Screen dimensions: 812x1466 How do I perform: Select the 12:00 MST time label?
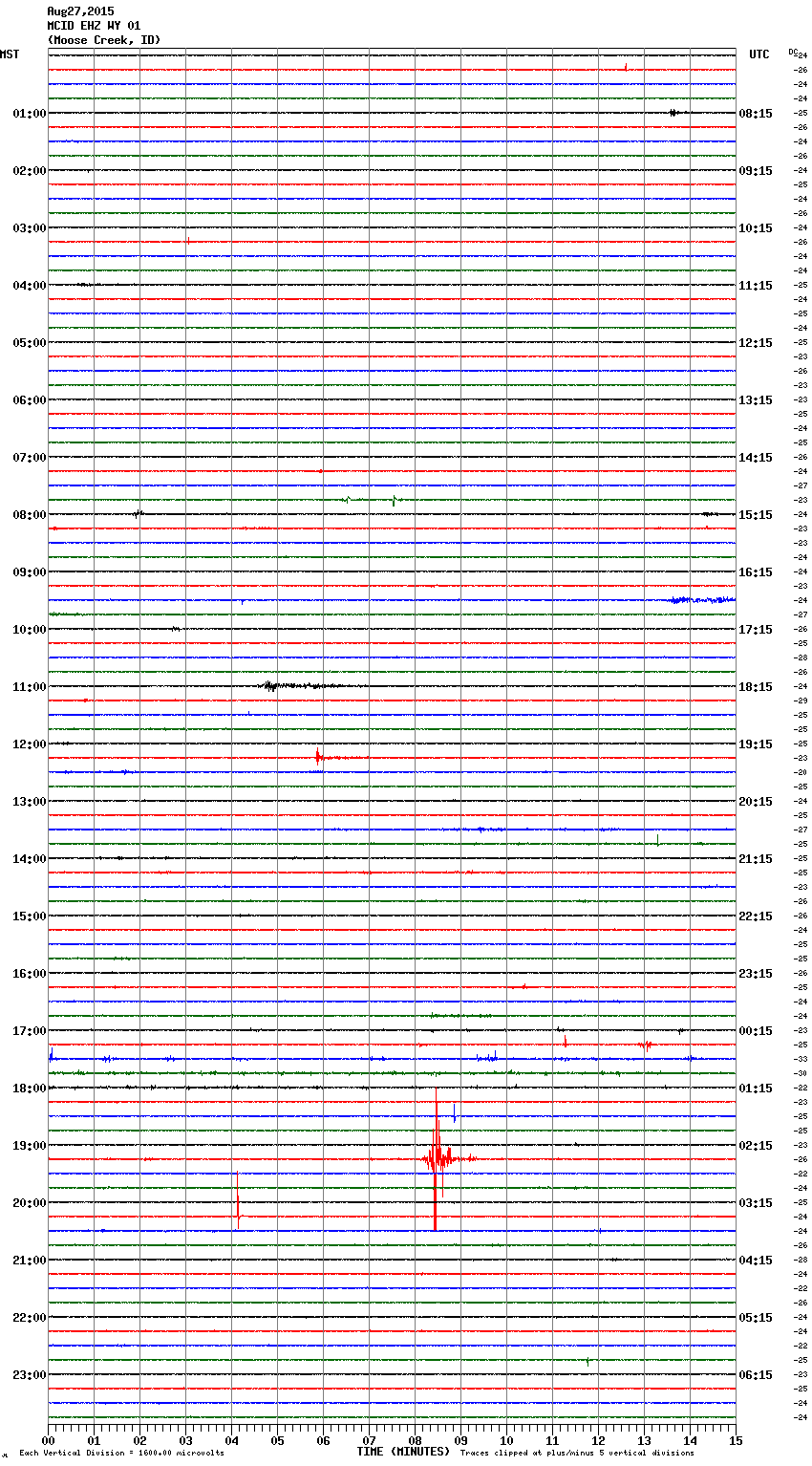click(30, 744)
